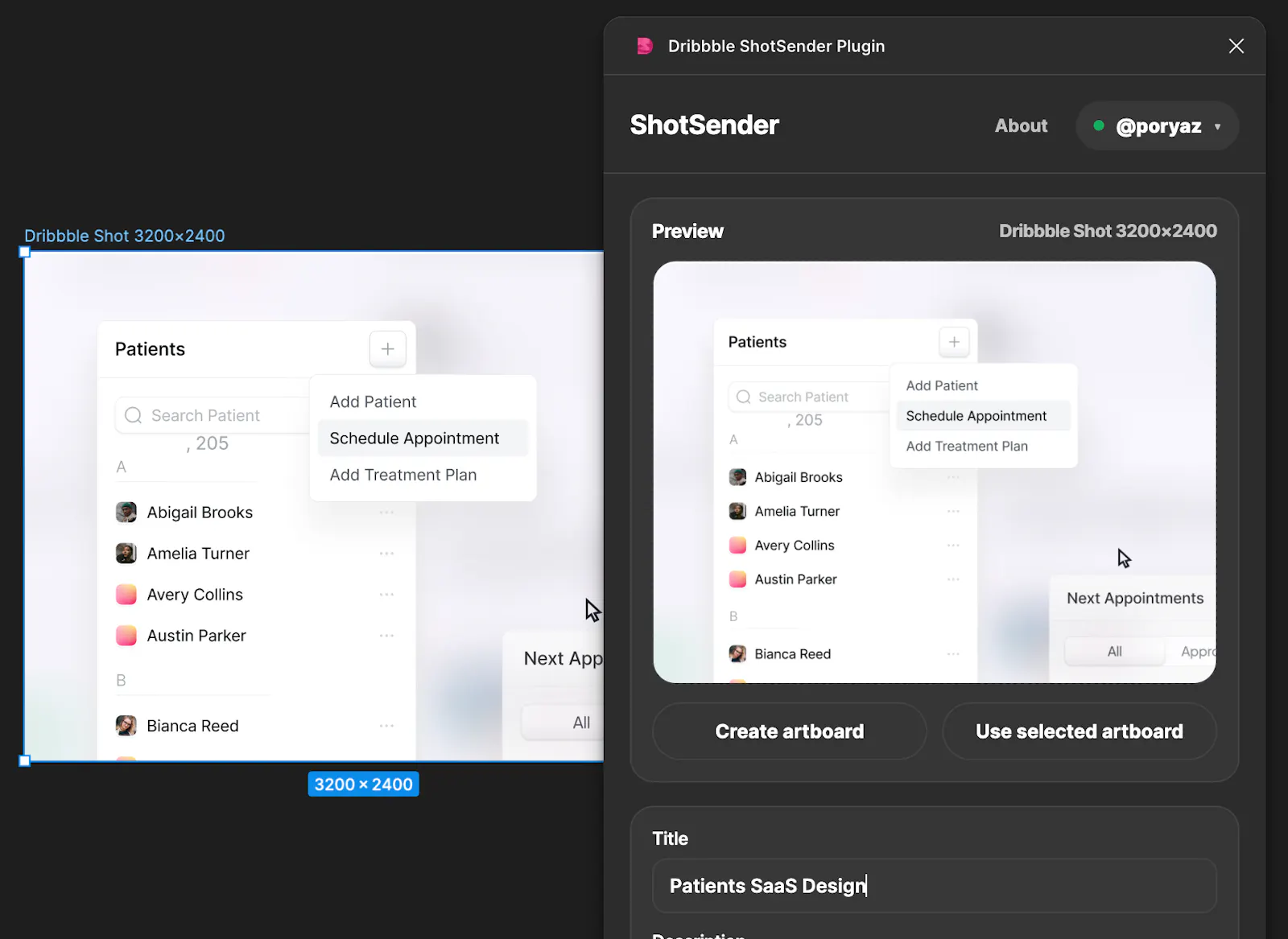Click Avery Collins pink avatar on canvas
This screenshot has height=939, width=1288.
click(x=126, y=595)
